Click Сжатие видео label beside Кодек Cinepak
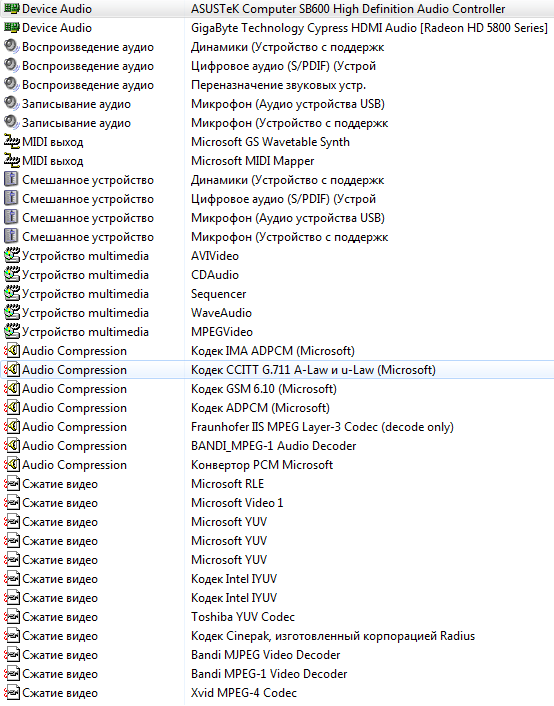The height and width of the screenshot is (706, 554). click(x=60, y=636)
